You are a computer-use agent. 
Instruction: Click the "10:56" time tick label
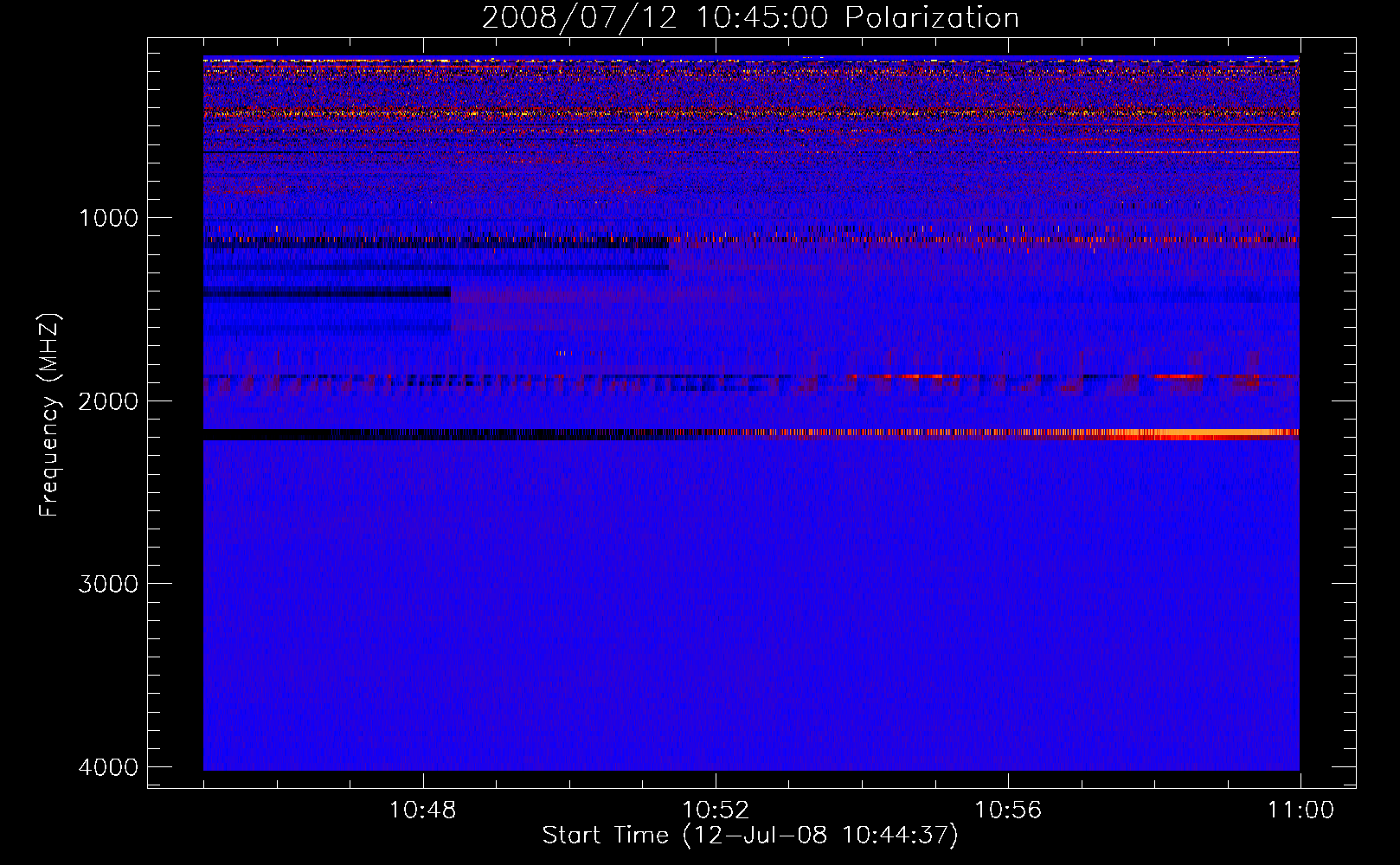(x=1008, y=811)
